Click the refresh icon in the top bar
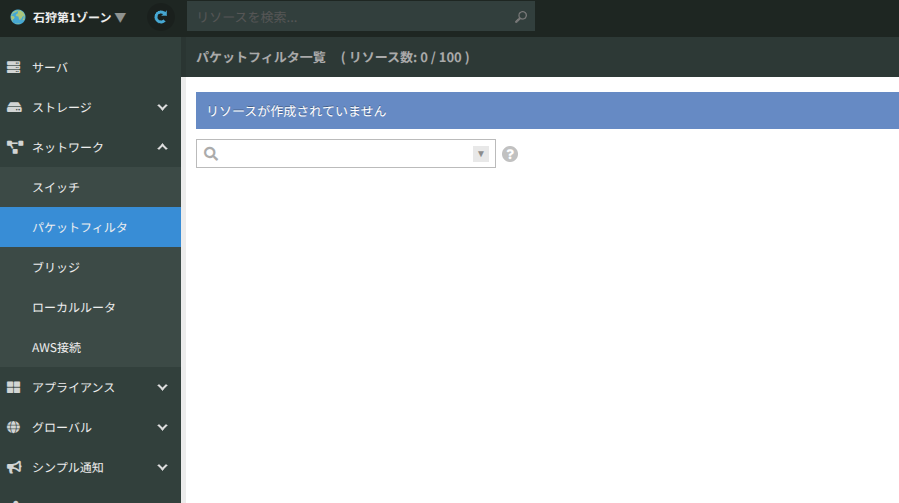899x503 pixels. point(161,17)
